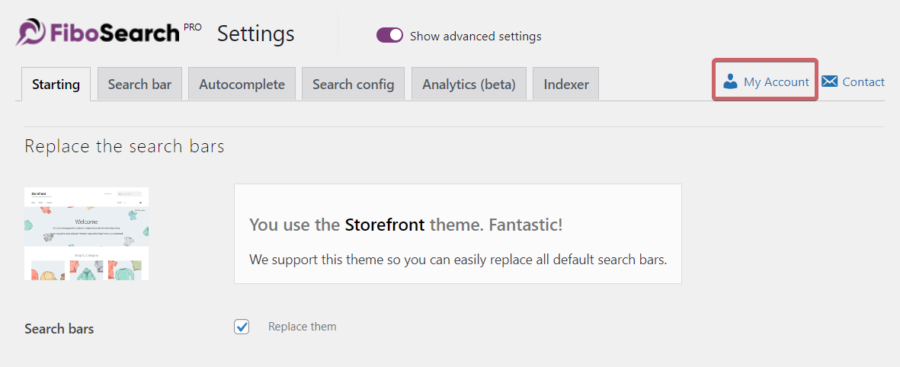Open the Analytics (beta) tab
Image resolution: width=900 pixels, height=367 pixels.
click(x=469, y=84)
